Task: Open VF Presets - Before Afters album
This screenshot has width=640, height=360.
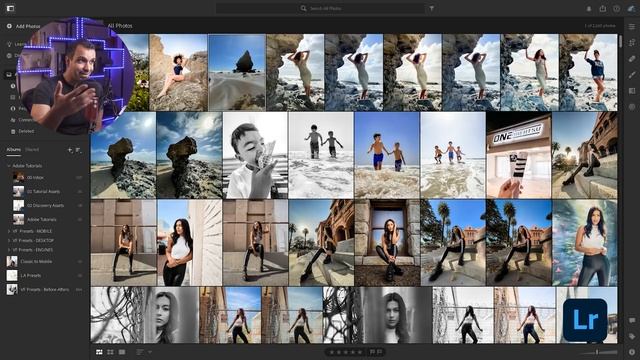Action: coord(45,289)
